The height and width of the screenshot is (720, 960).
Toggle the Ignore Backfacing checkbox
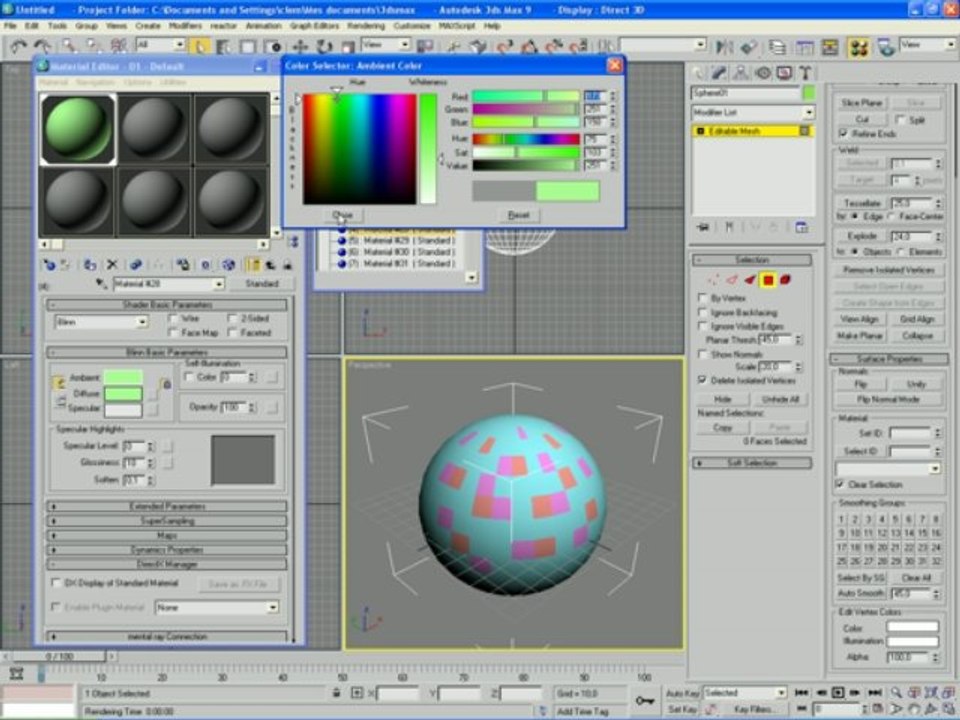(x=703, y=312)
